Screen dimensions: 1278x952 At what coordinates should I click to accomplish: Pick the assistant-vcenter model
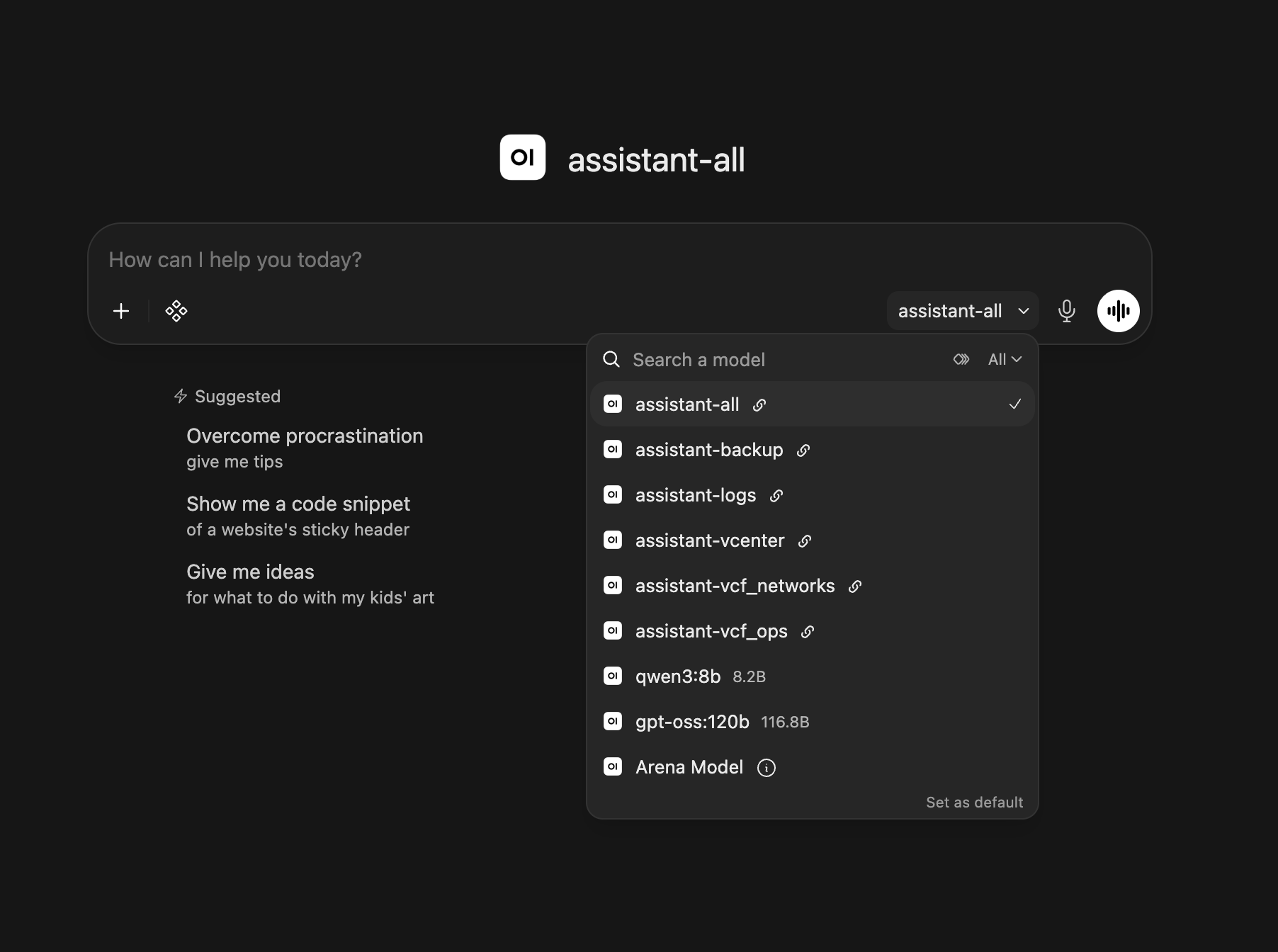pos(813,540)
